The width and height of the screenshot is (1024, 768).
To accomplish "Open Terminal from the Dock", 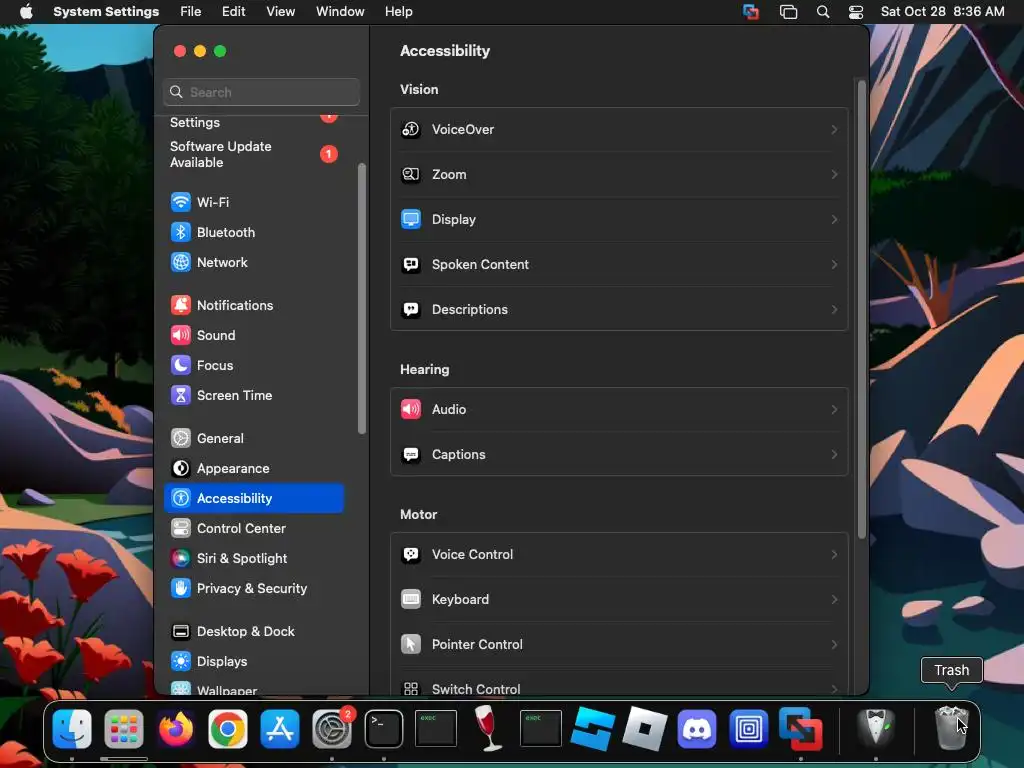I will (383, 729).
